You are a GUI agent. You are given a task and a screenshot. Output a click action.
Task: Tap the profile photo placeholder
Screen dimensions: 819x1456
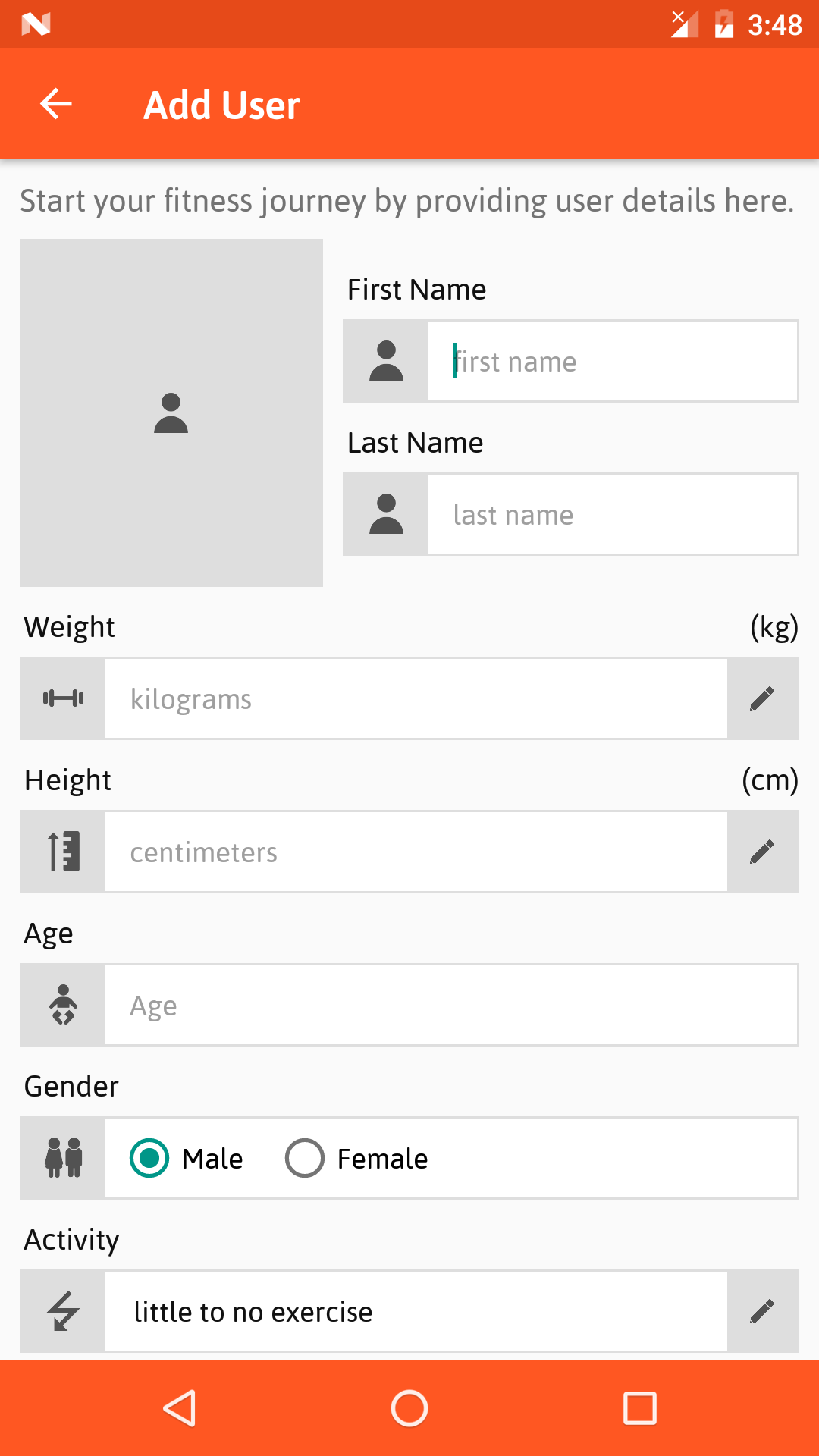coord(171,413)
